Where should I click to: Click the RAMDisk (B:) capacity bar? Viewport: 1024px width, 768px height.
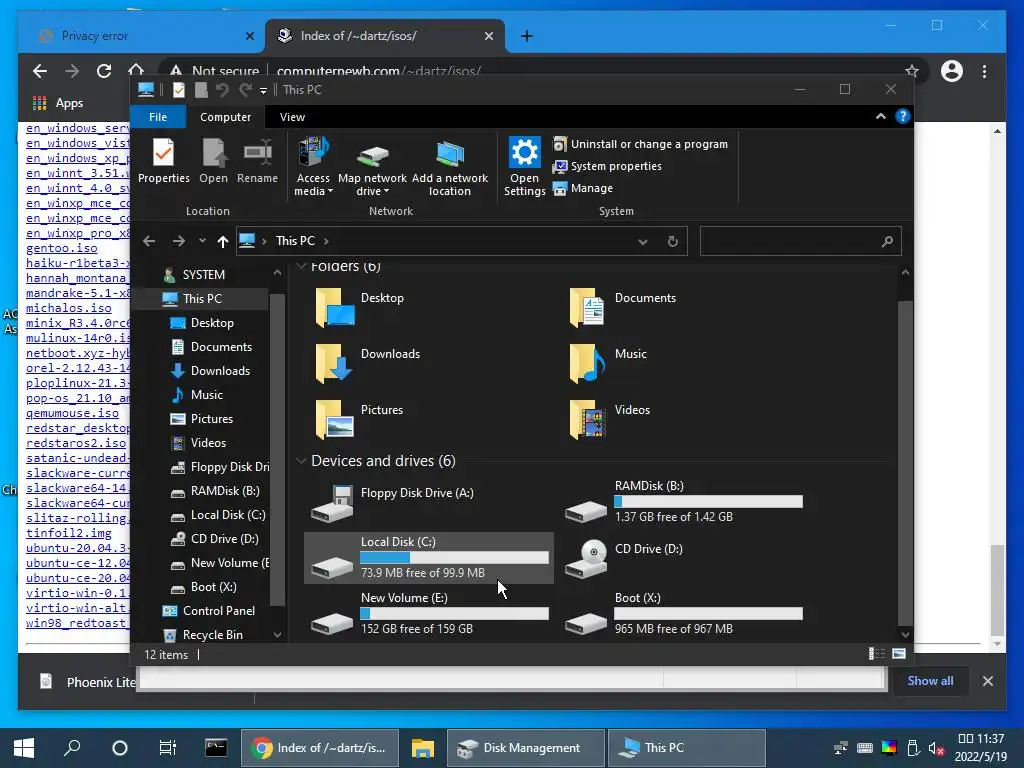(x=708, y=502)
